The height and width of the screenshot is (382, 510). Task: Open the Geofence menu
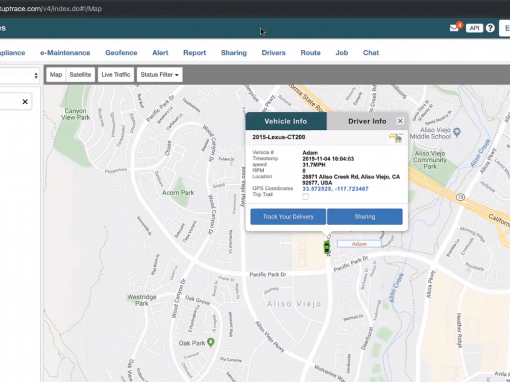coord(121,53)
